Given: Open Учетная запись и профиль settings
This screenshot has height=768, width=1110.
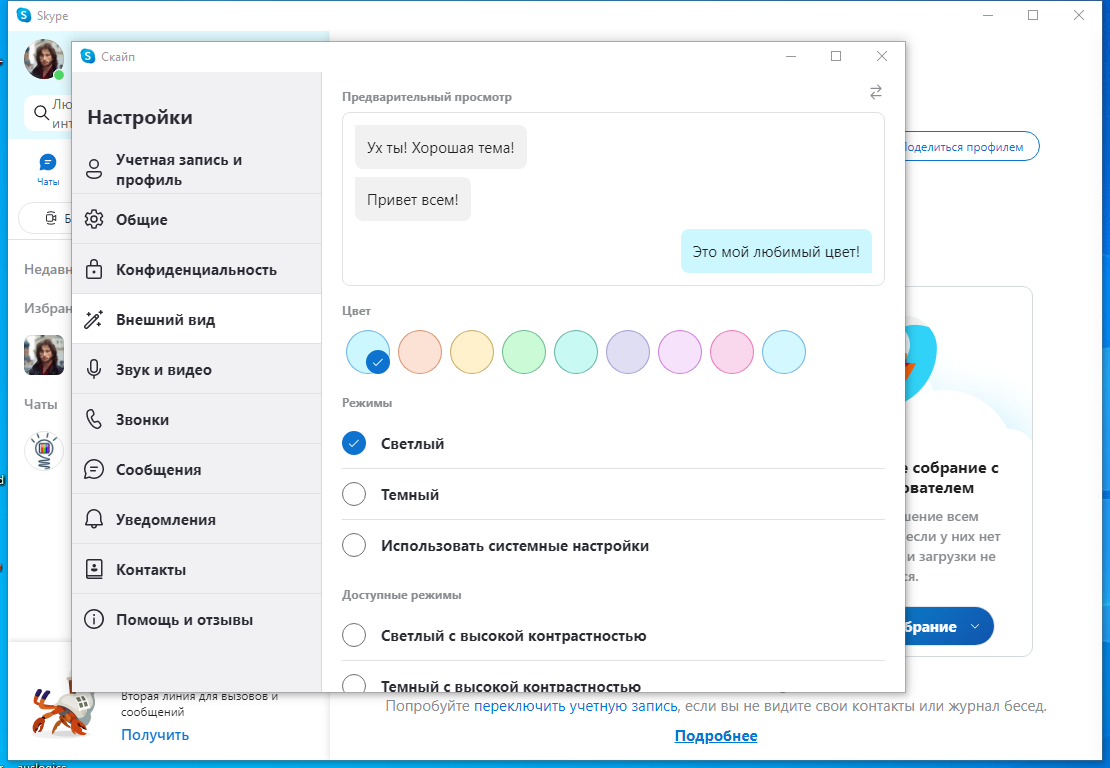Looking at the screenshot, I should coord(197,169).
